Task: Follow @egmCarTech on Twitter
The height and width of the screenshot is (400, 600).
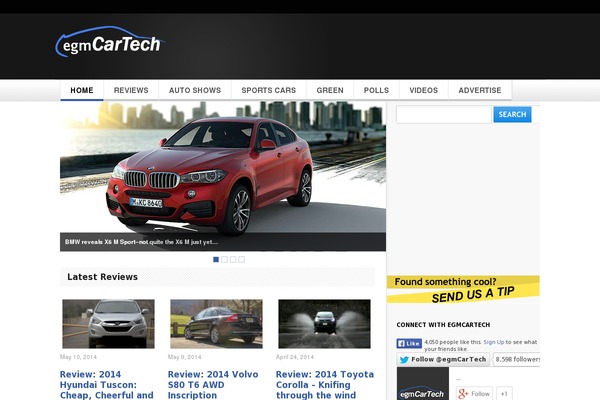Action: 443,359
